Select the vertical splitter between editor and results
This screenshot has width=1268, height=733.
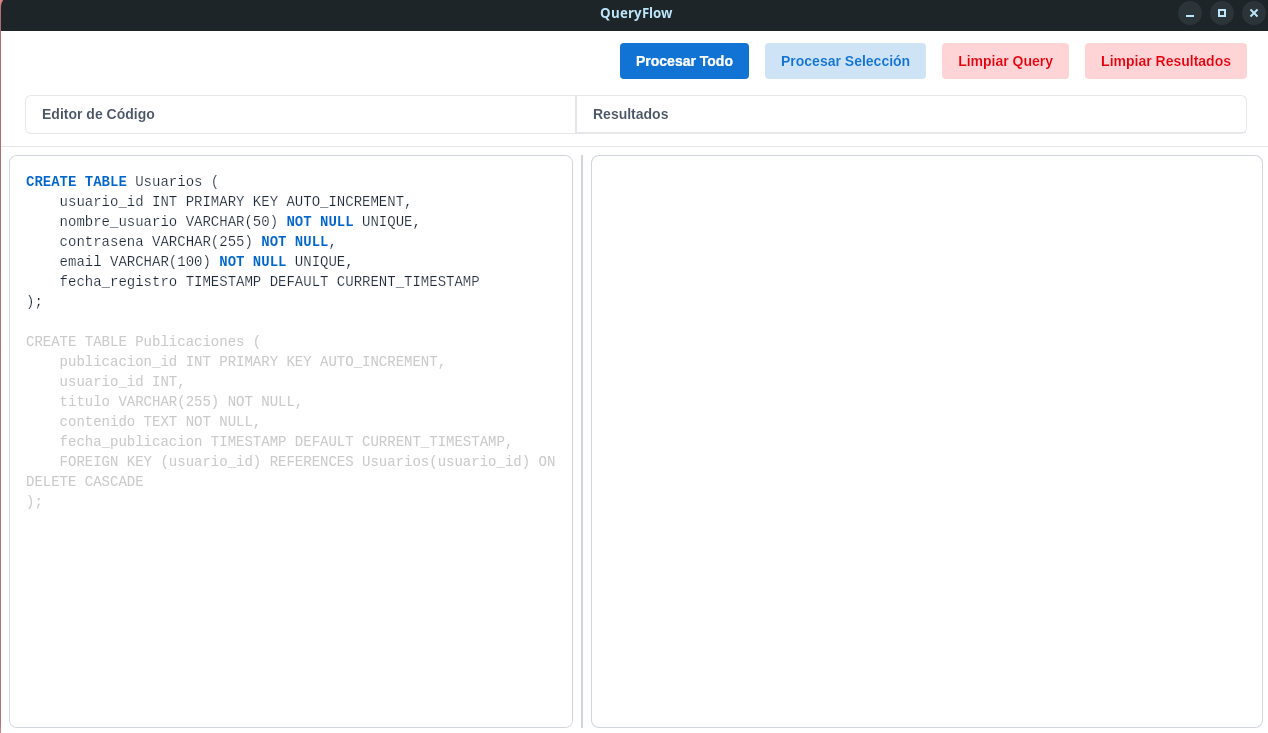[x=582, y=441]
